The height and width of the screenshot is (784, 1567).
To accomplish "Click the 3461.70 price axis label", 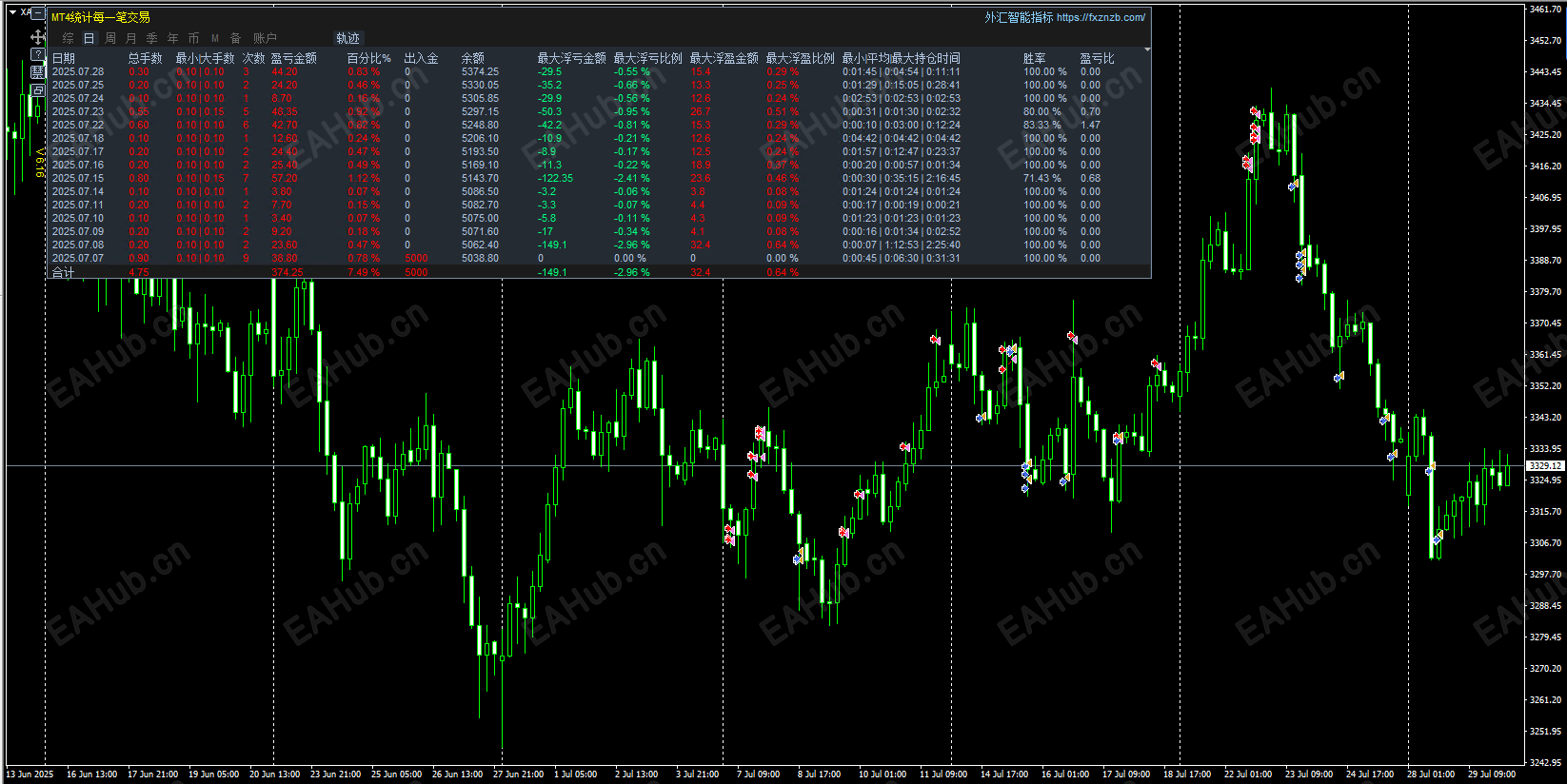I will pos(1545,10).
